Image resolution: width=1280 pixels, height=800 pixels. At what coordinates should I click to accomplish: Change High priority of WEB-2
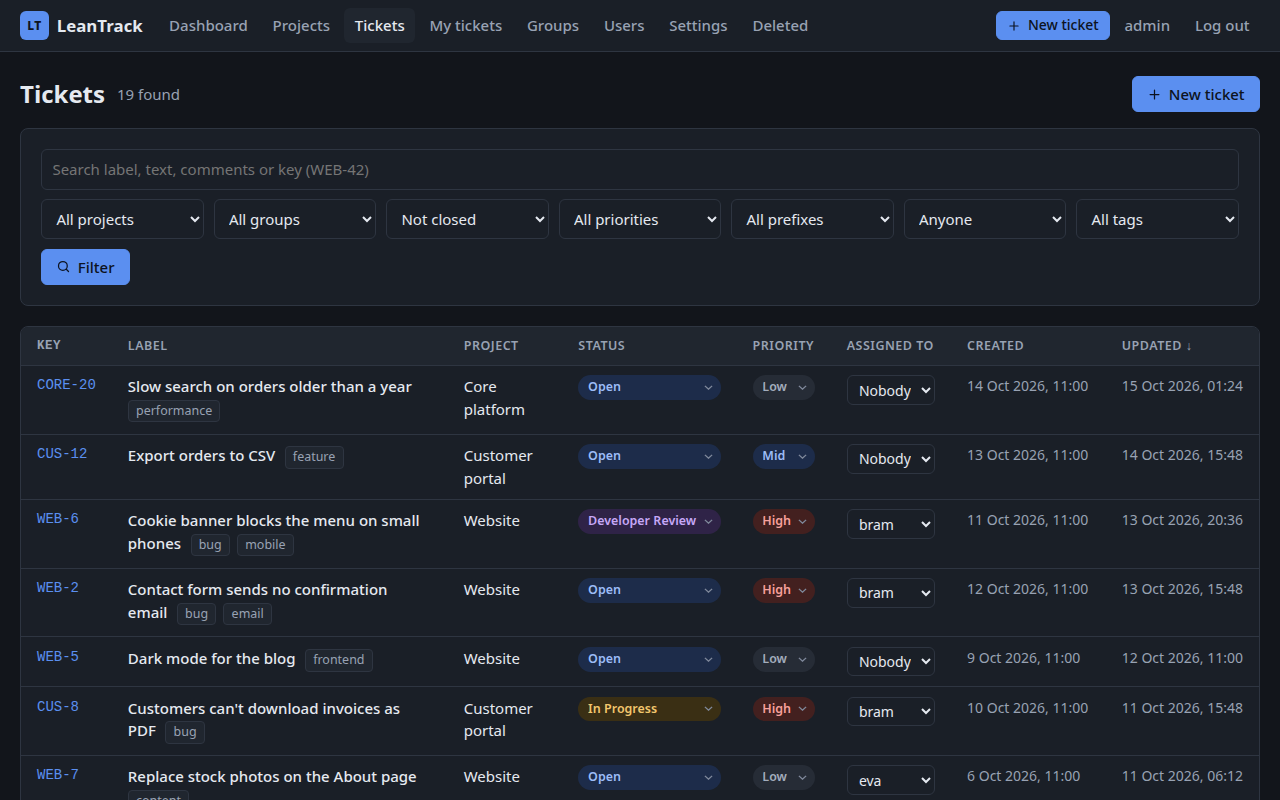tap(784, 590)
